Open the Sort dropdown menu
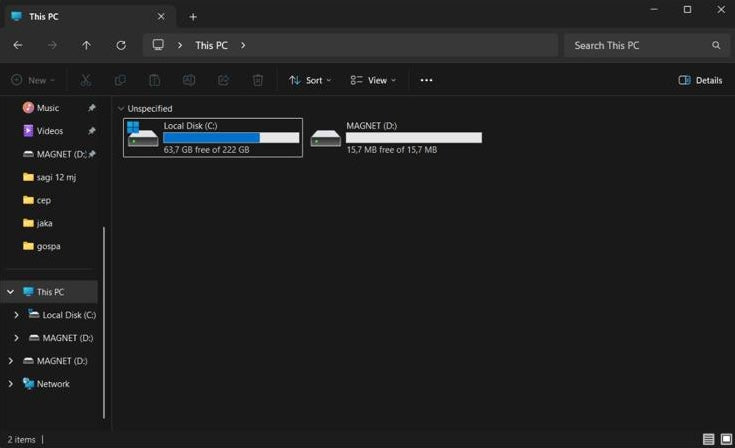The width and height of the screenshot is (735, 448). pos(311,80)
